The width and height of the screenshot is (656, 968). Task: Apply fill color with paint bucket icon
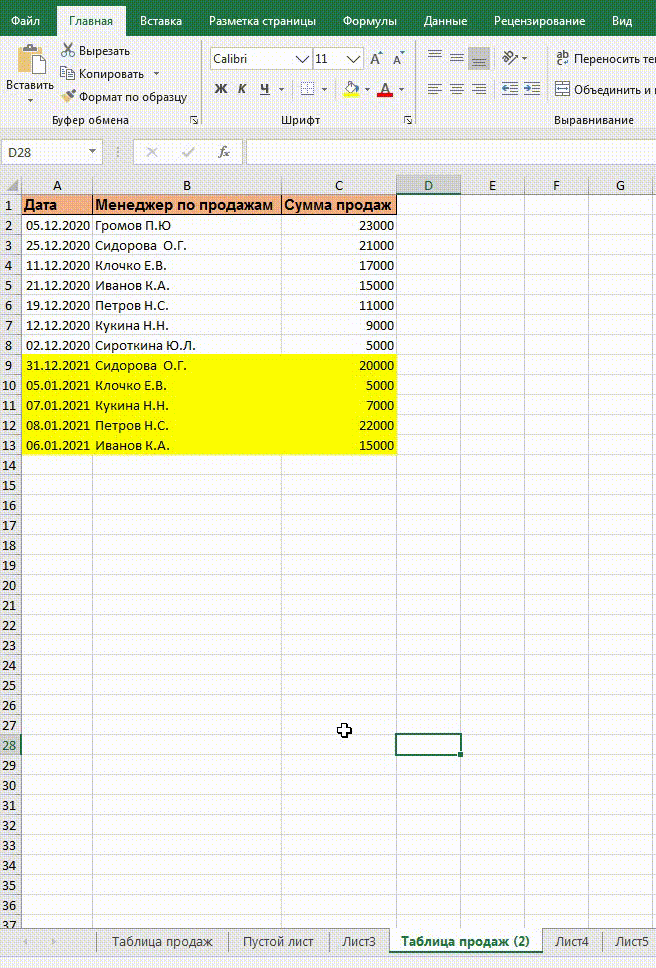coord(352,89)
